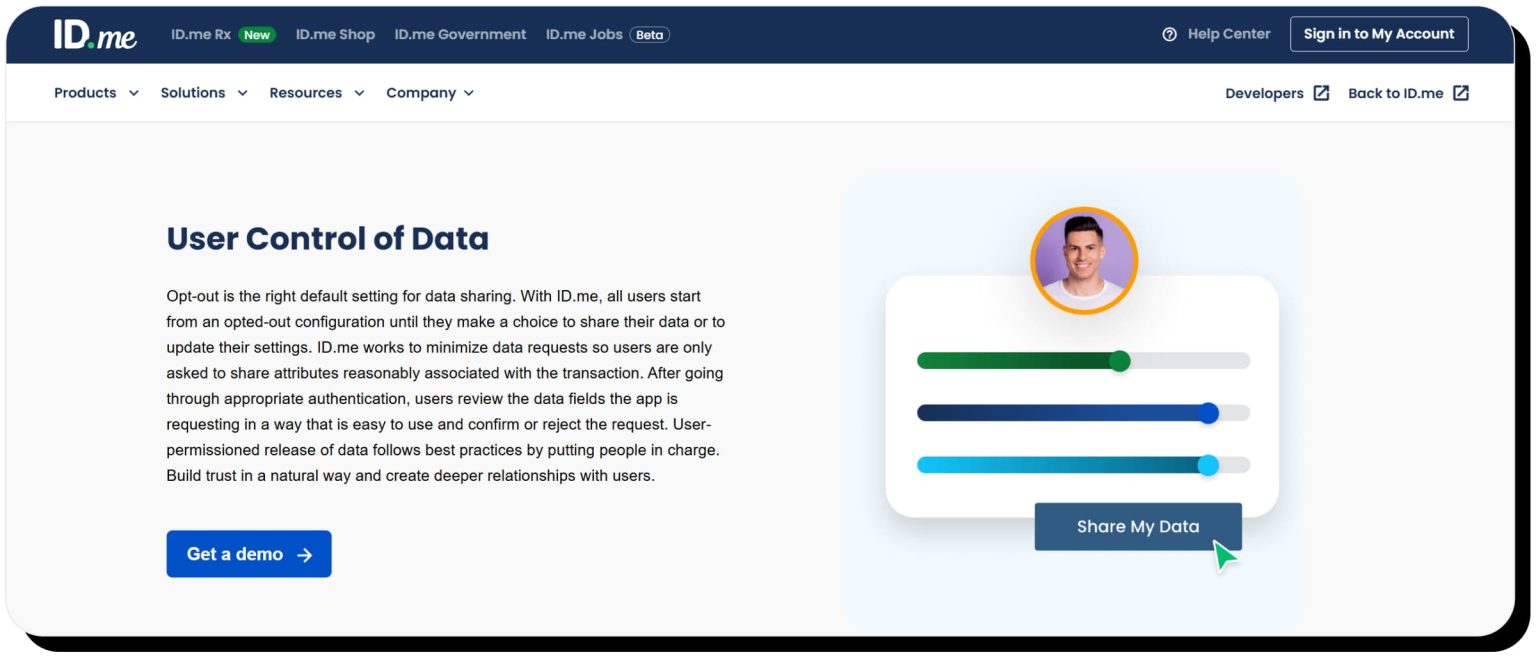Toggle the light blue slider handle
1536x657 pixels.
(x=1210, y=464)
